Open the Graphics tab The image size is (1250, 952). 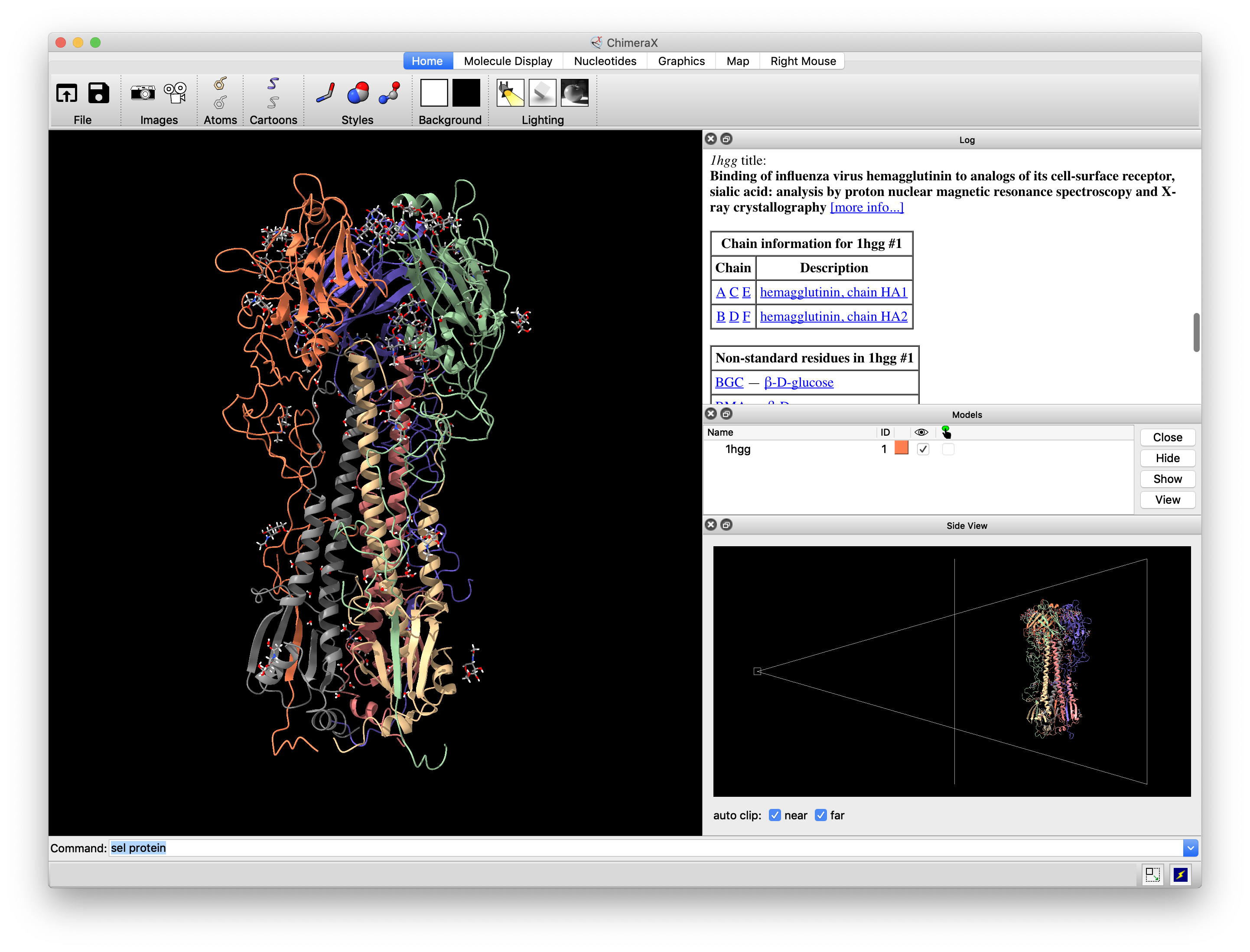click(x=681, y=61)
